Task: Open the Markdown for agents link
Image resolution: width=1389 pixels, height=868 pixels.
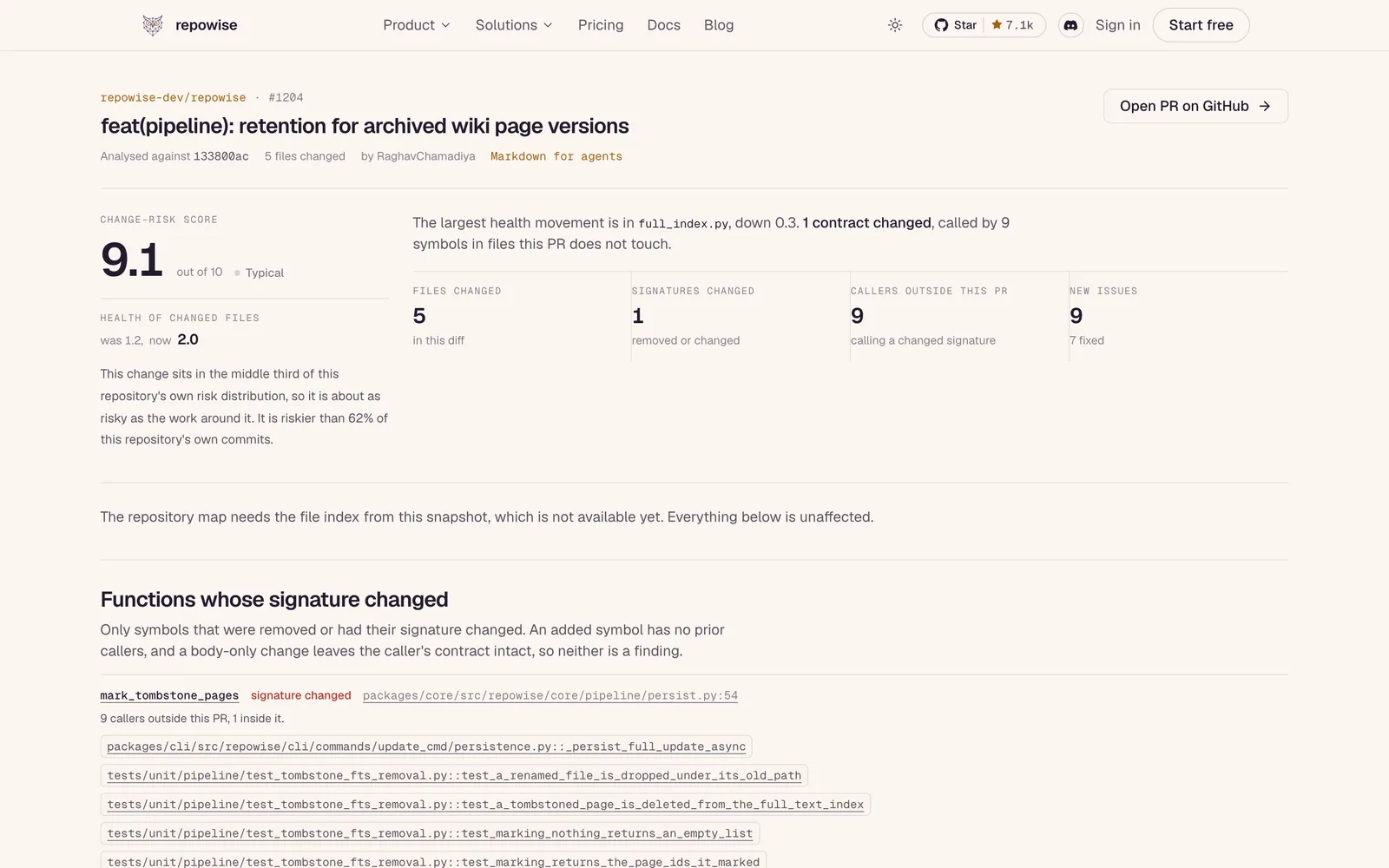Action: click(x=556, y=156)
